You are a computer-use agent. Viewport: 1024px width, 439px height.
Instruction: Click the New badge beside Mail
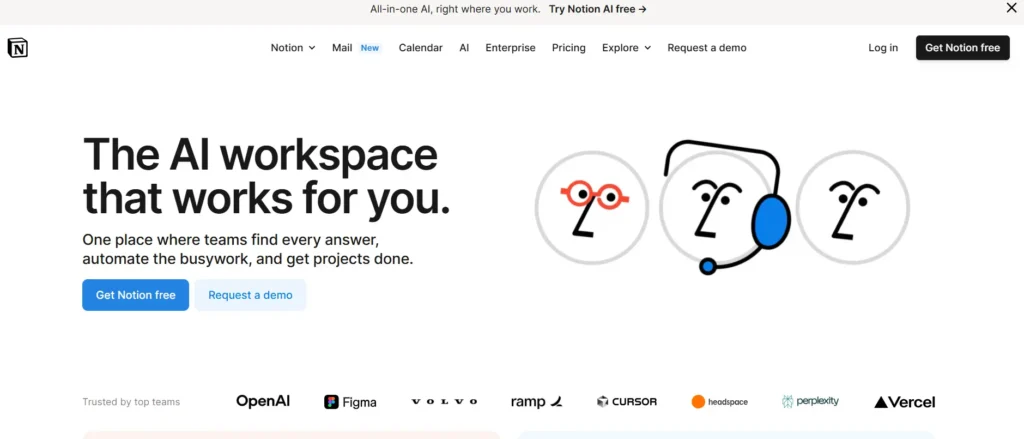tap(370, 48)
